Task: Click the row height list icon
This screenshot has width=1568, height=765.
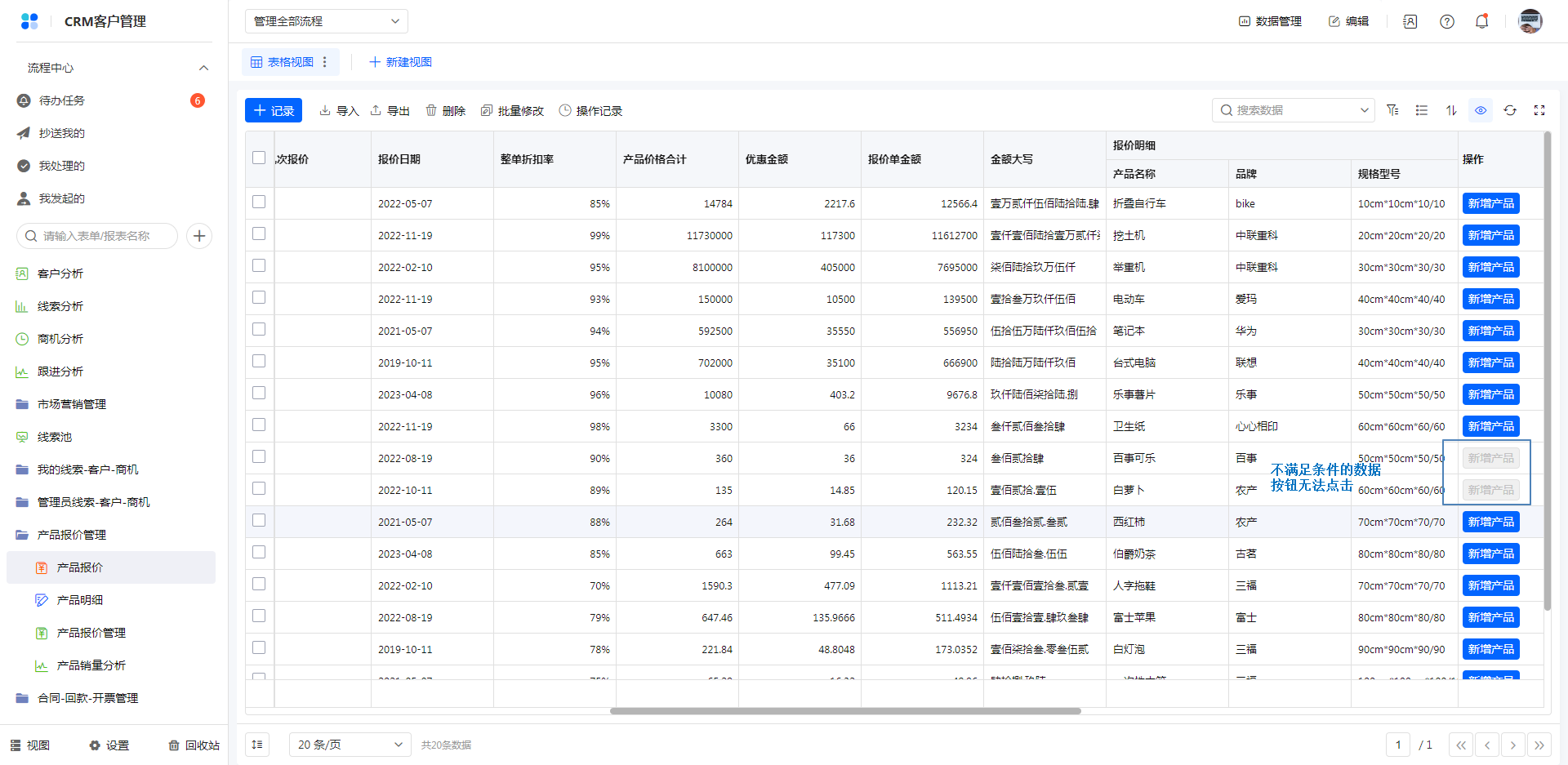Action: pos(1422,110)
